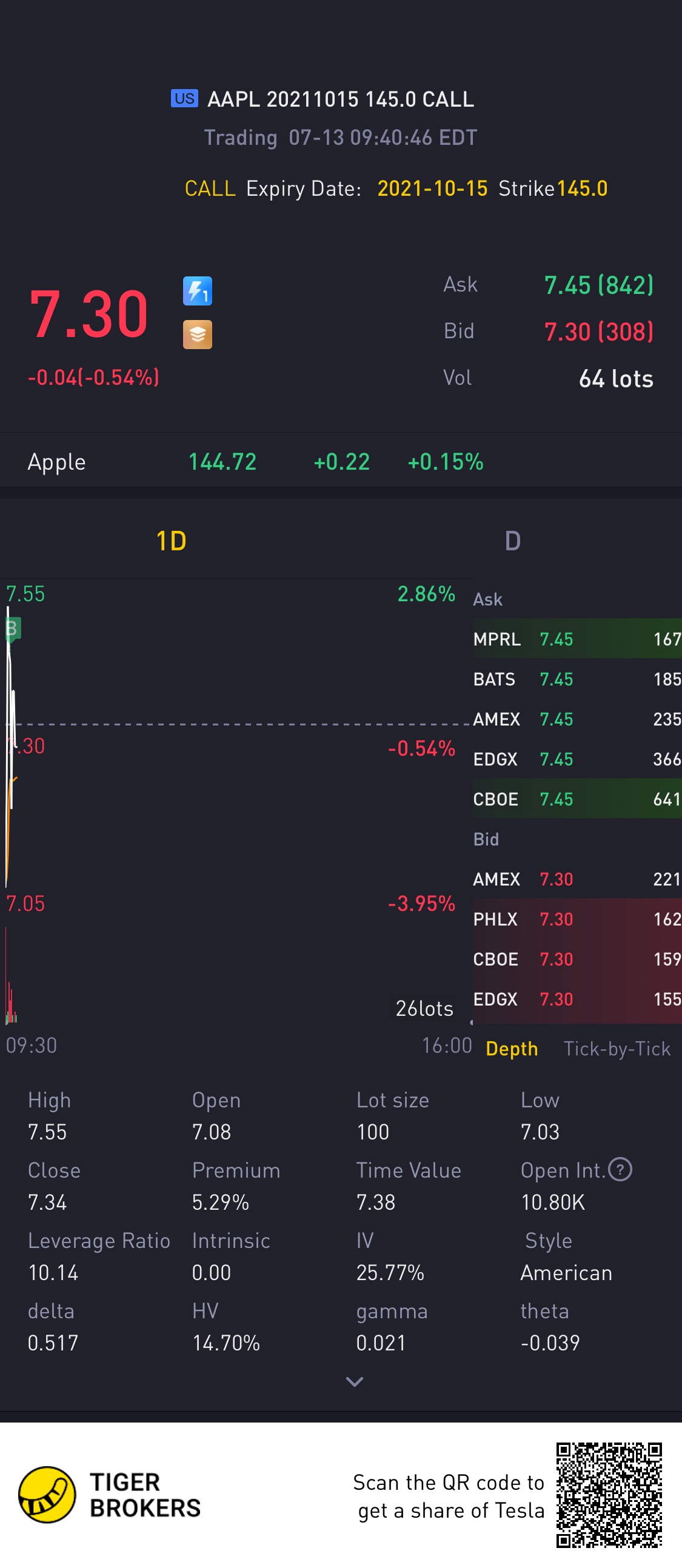Tap the 26lots volume label on chart
This screenshot has height=1568, width=682.
[x=424, y=1008]
